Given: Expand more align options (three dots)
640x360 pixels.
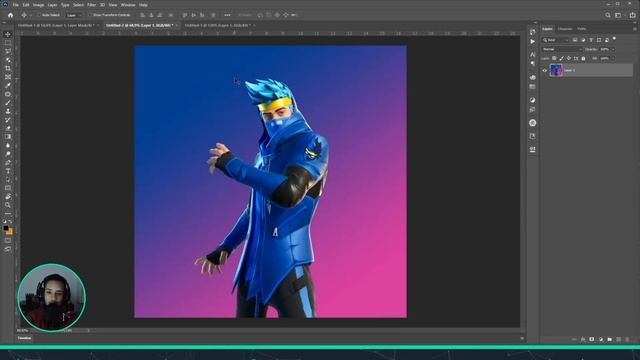Looking at the screenshot, I should (227, 15).
